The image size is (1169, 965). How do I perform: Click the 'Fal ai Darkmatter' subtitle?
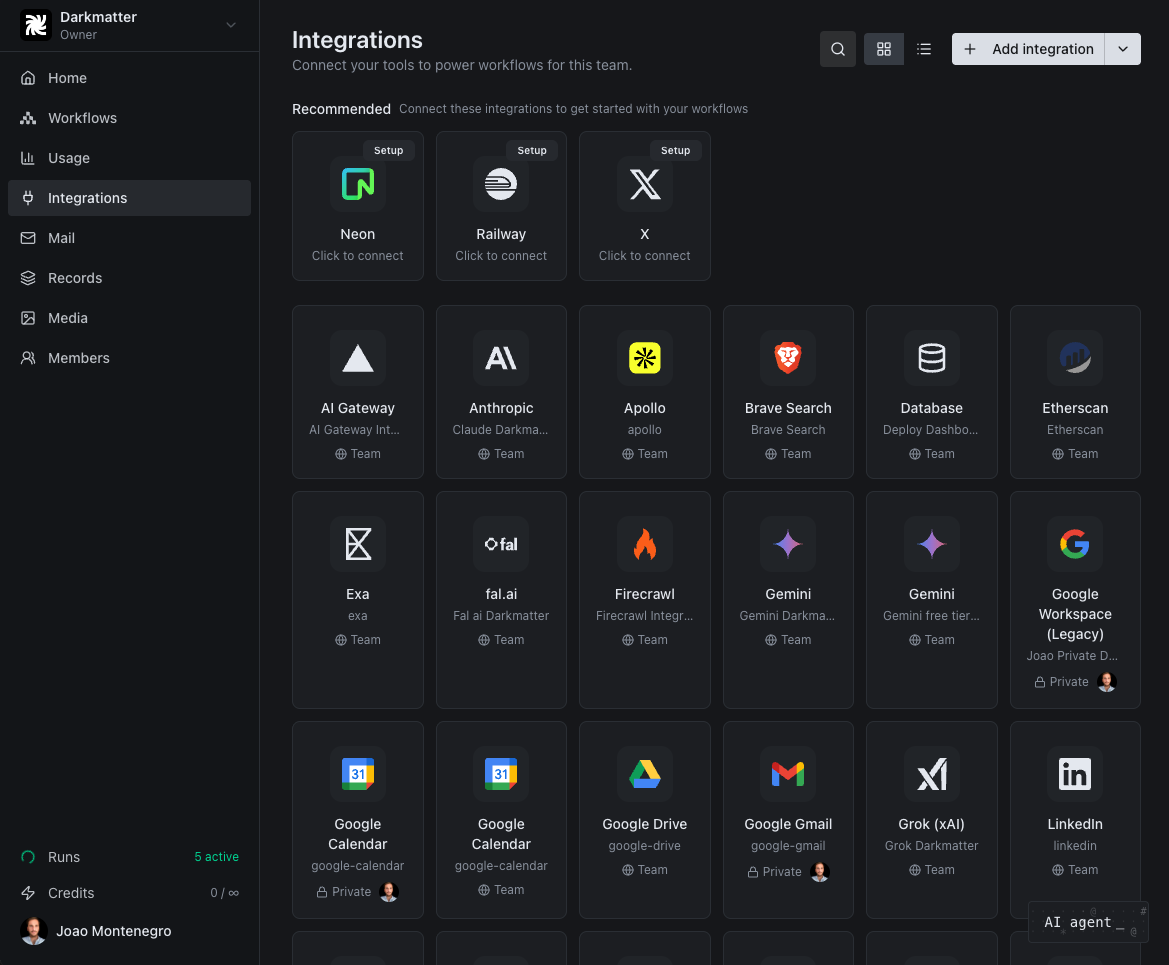point(501,616)
